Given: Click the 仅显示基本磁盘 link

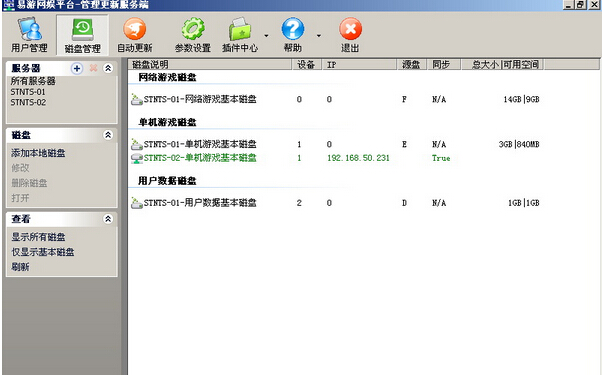Looking at the screenshot, I should (43, 252).
